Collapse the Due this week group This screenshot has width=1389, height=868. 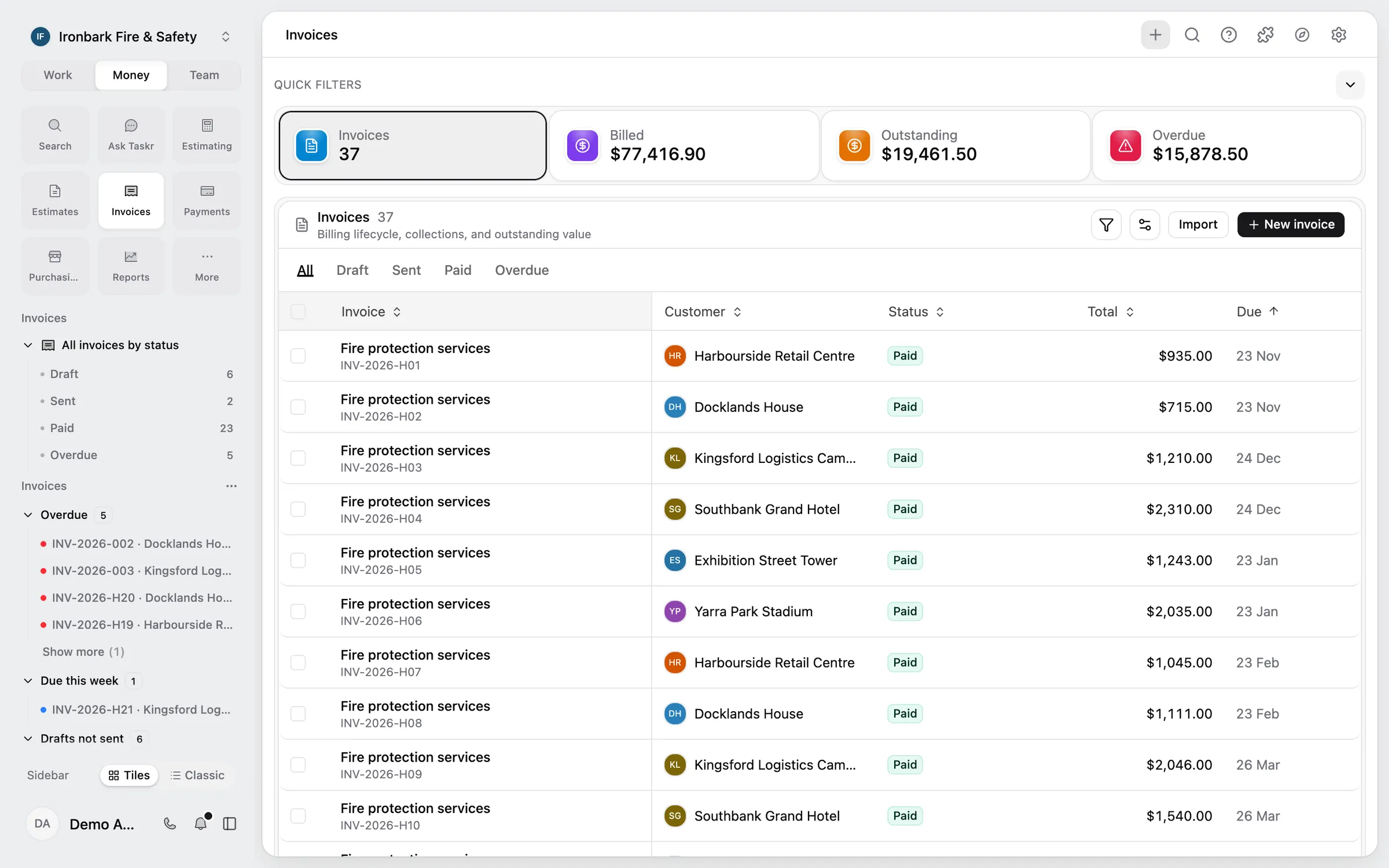coord(28,681)
